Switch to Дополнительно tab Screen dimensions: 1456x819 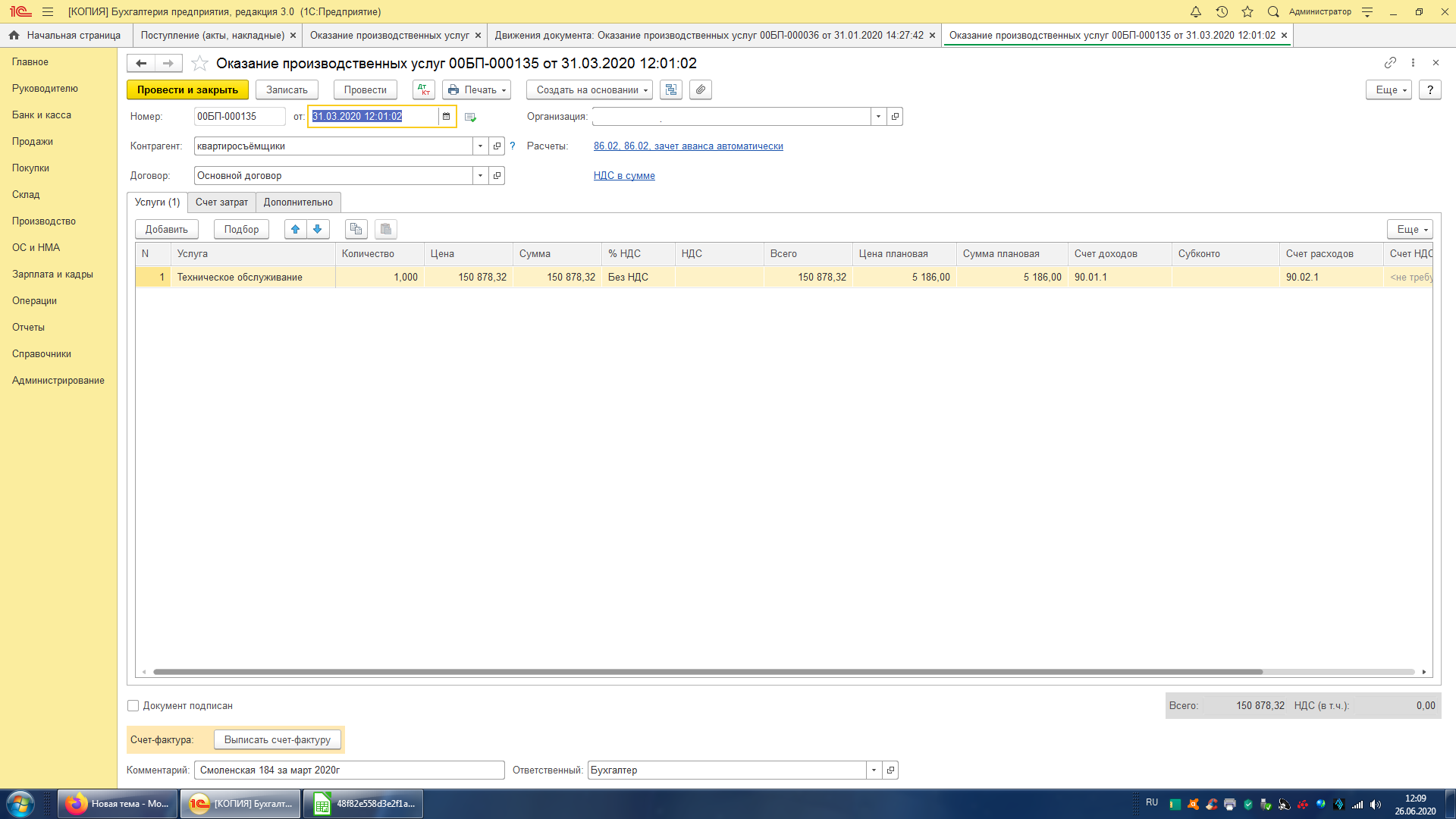298,202
